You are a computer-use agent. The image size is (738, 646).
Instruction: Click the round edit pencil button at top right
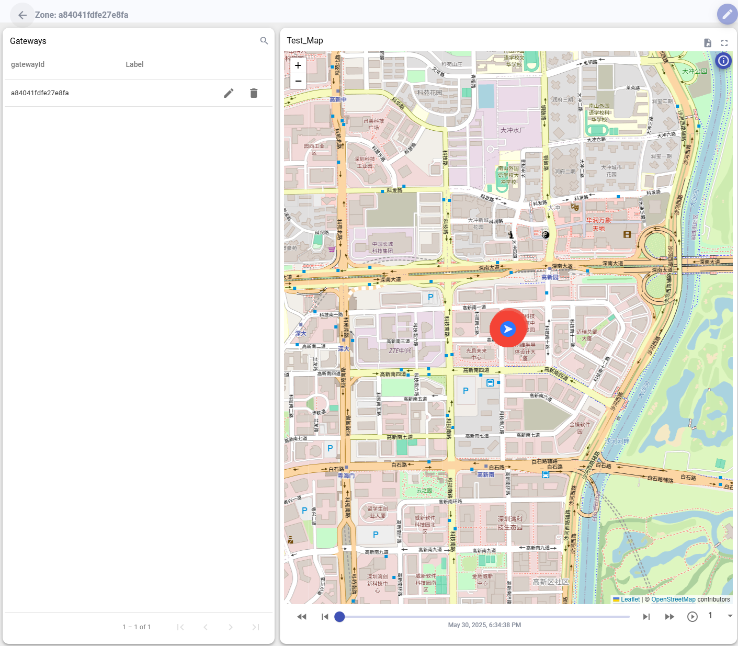pyautogui.click(x=727, y=15)
